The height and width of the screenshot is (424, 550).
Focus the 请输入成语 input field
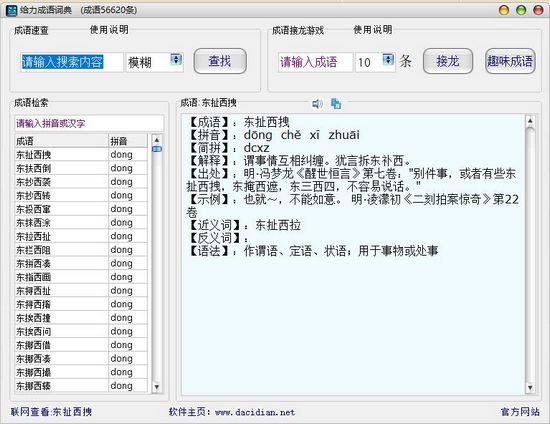pyautogui.click(x=315, y=62)
